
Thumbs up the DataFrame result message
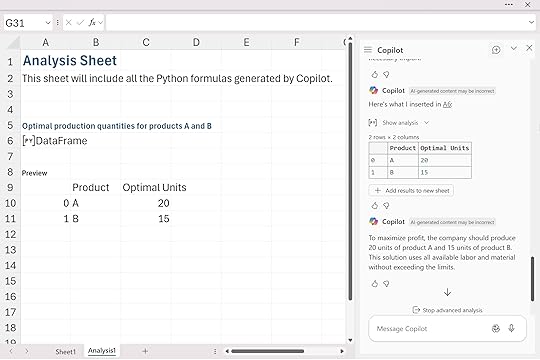(x=375, y=206)
